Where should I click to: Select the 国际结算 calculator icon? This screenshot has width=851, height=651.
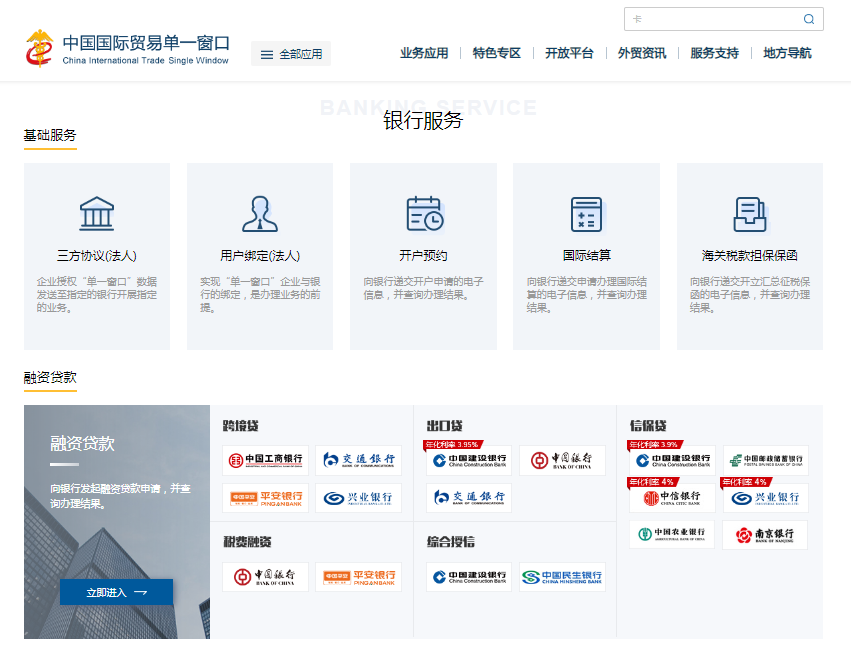click(586, 213)
